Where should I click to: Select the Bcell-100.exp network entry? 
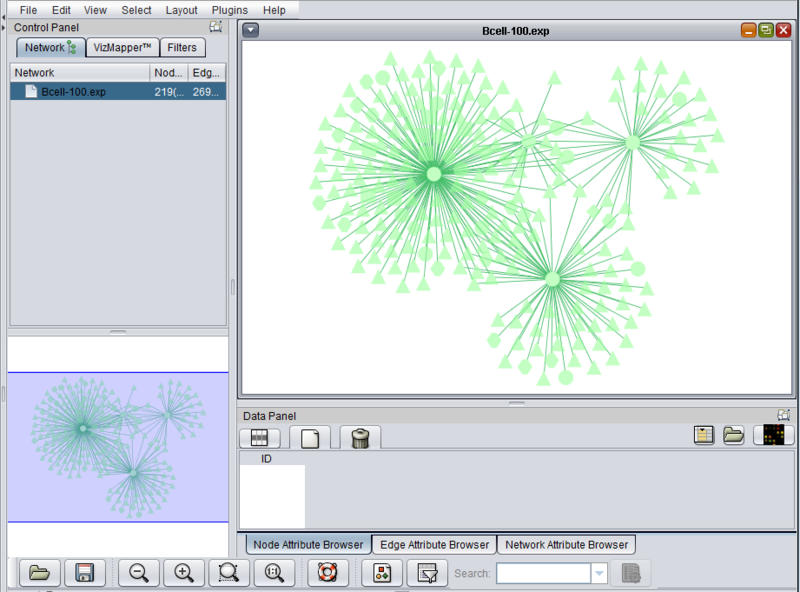pos(73,91)
